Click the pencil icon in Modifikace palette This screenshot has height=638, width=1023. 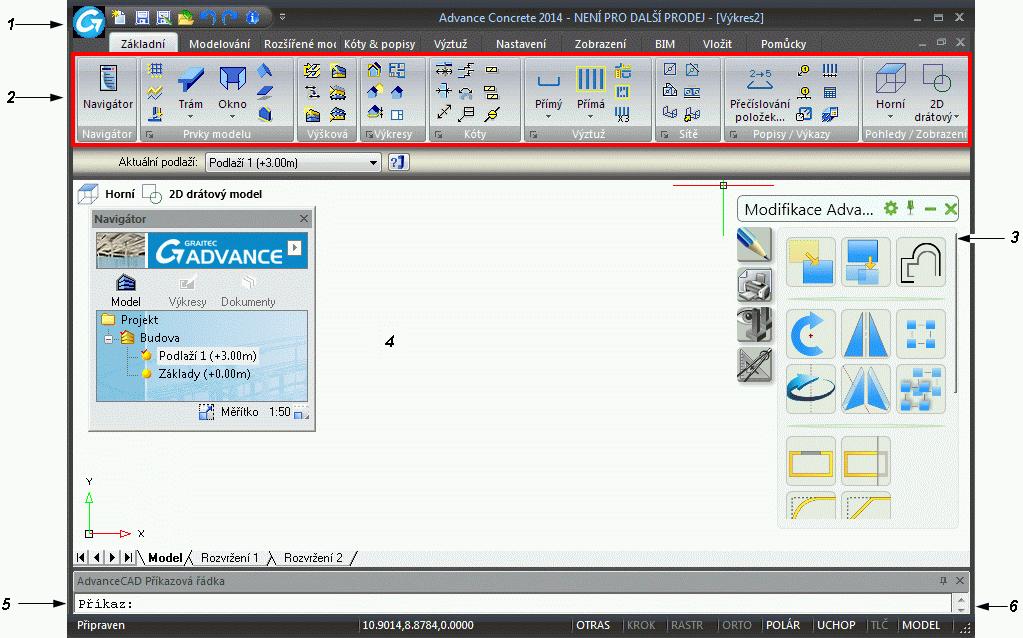(x=754, y=244)
